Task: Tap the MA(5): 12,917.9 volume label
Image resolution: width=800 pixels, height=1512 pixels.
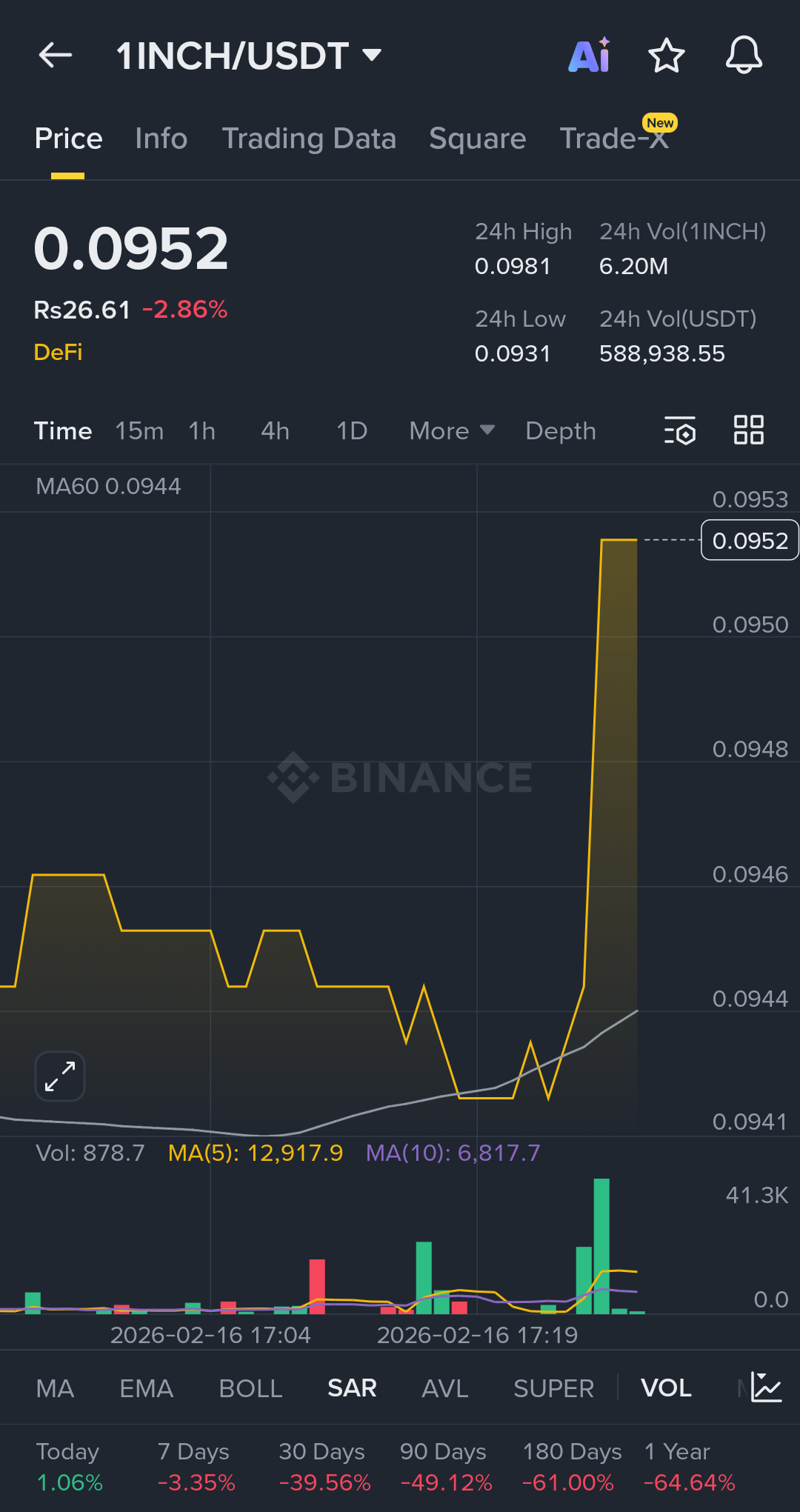Action: [x=256, y=1153]
